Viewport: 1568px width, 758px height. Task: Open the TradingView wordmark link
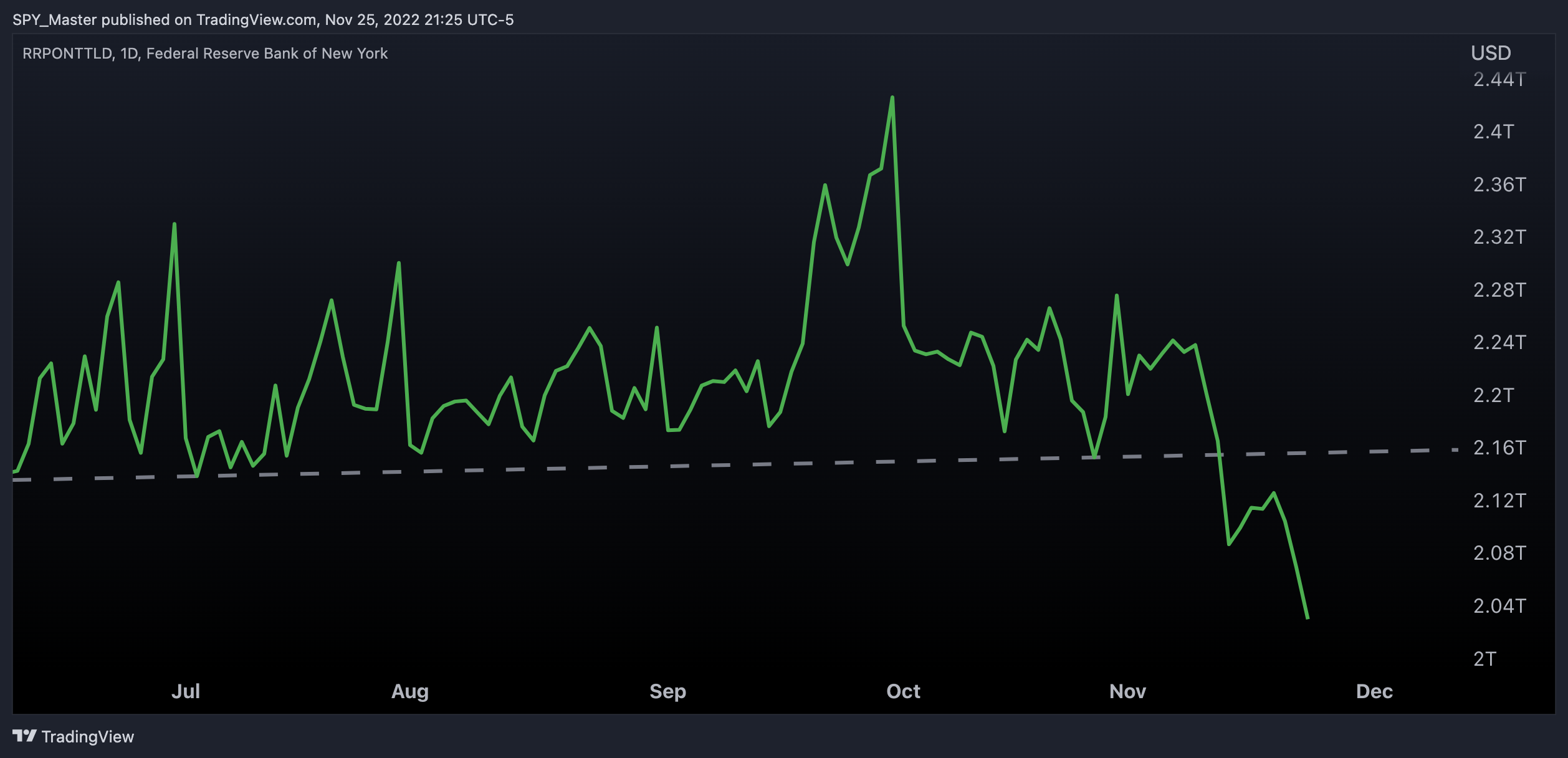(88, 737)
